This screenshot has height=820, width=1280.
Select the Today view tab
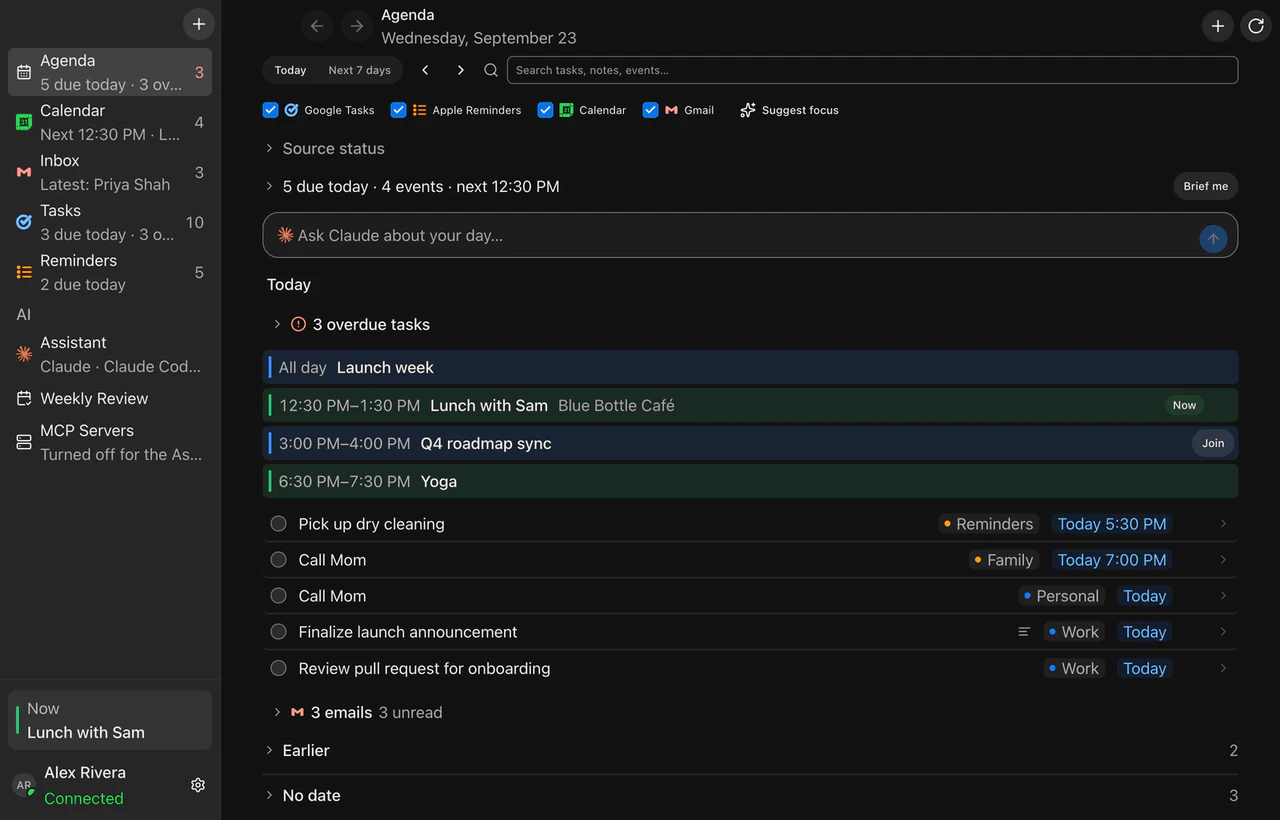(x=290, y=70)
